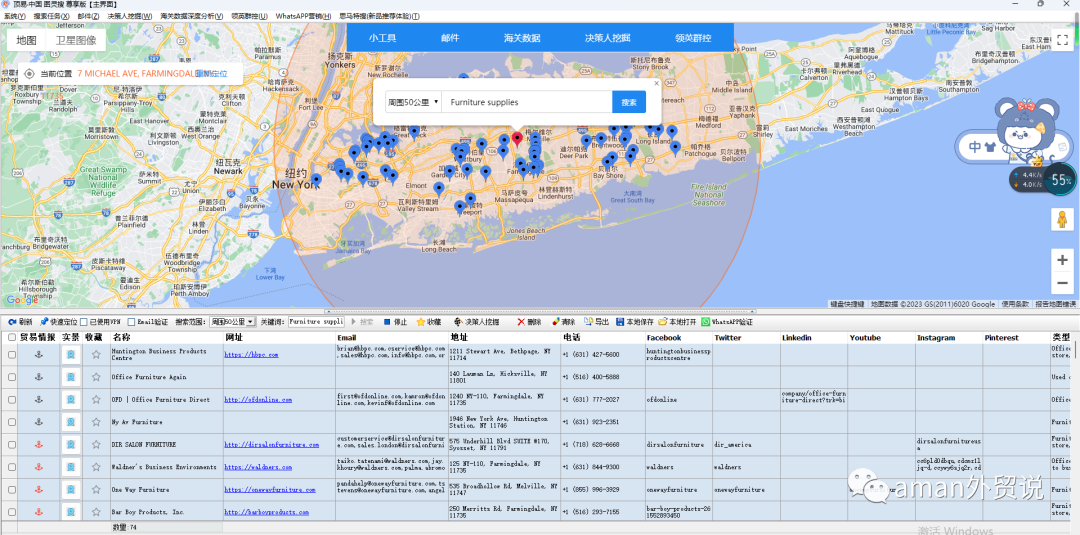The height and width of the screenshot is (535, 1080).
Task: Toggle the 已使用VPN checkbox
Action: [83, 322]
